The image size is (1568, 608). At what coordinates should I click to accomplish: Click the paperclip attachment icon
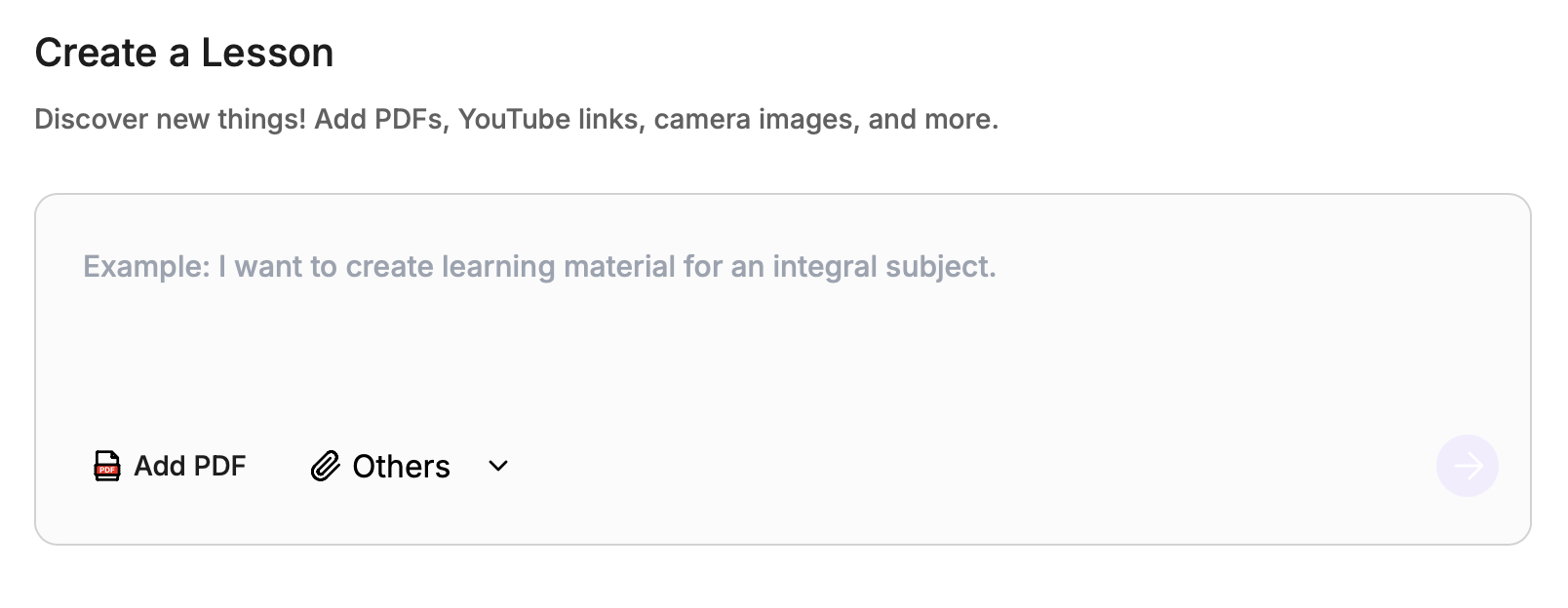pyautogui.click(x=325, y=466)
